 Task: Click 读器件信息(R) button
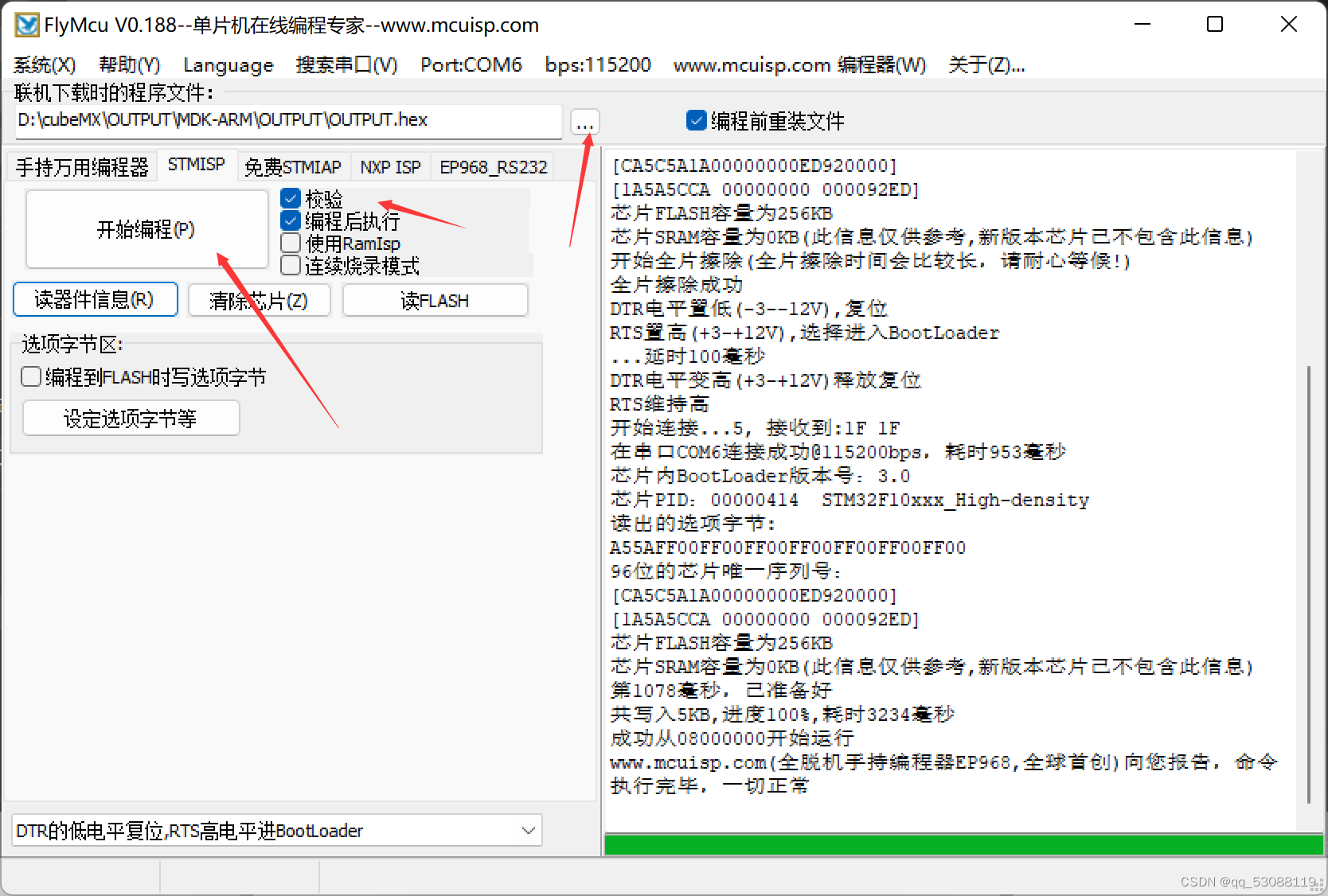(x=96, y=300)
